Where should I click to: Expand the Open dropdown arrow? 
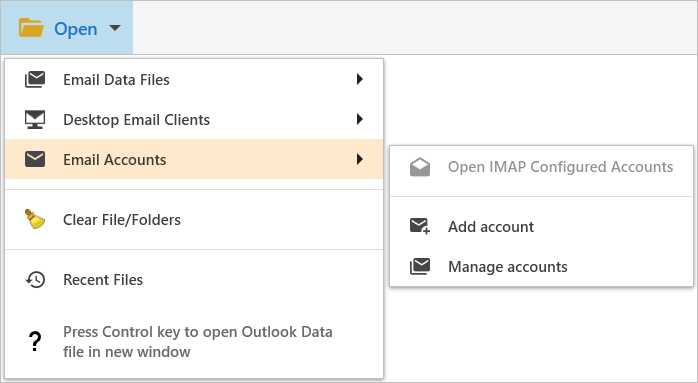[x=115, y=28]
